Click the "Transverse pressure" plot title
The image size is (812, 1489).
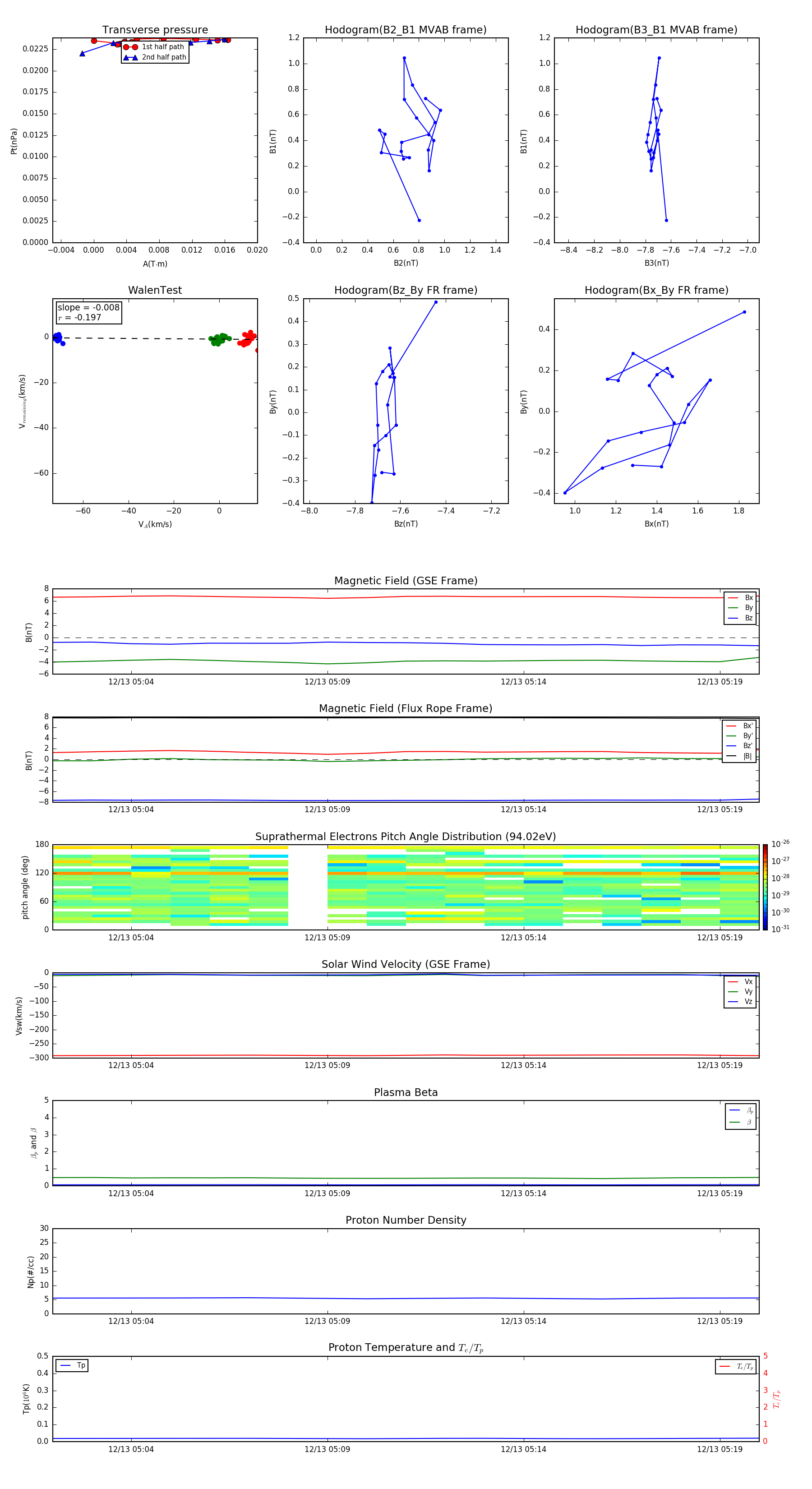(x=155, y=30)
